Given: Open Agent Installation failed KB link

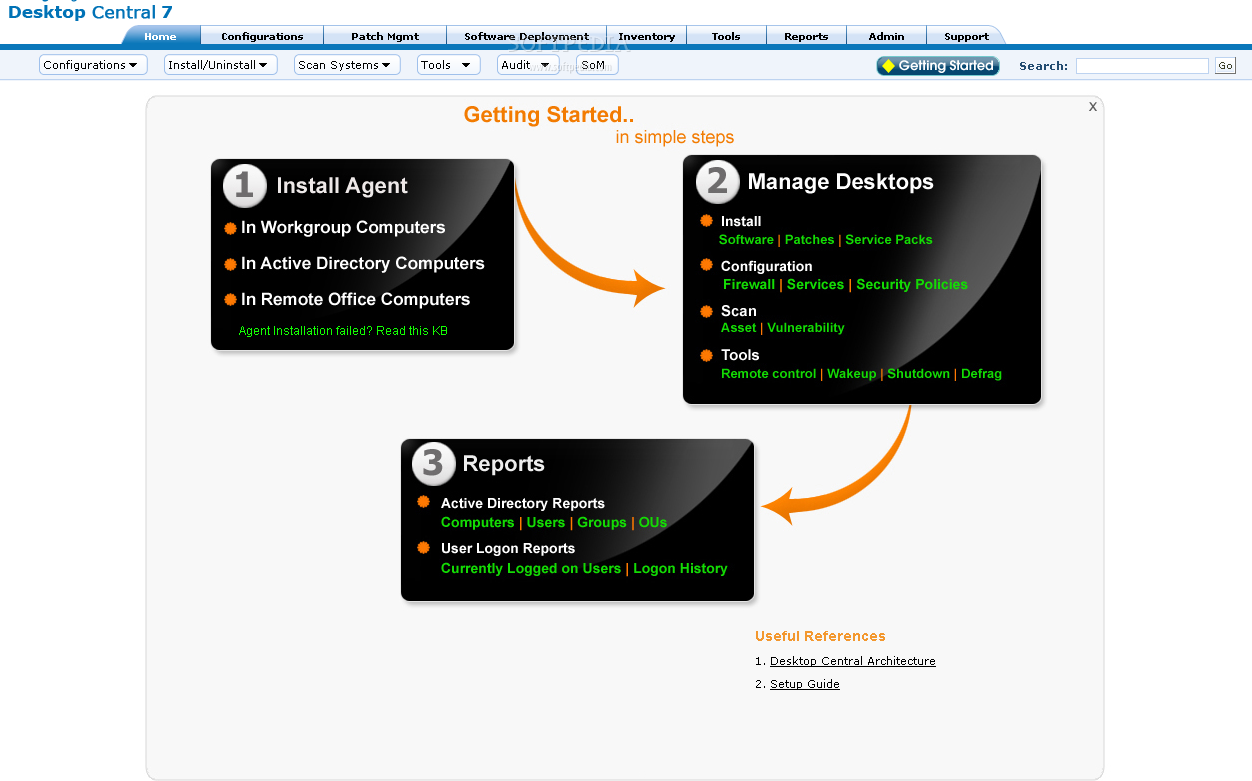Looking at the screenshot, I should [x=343, y=331].
